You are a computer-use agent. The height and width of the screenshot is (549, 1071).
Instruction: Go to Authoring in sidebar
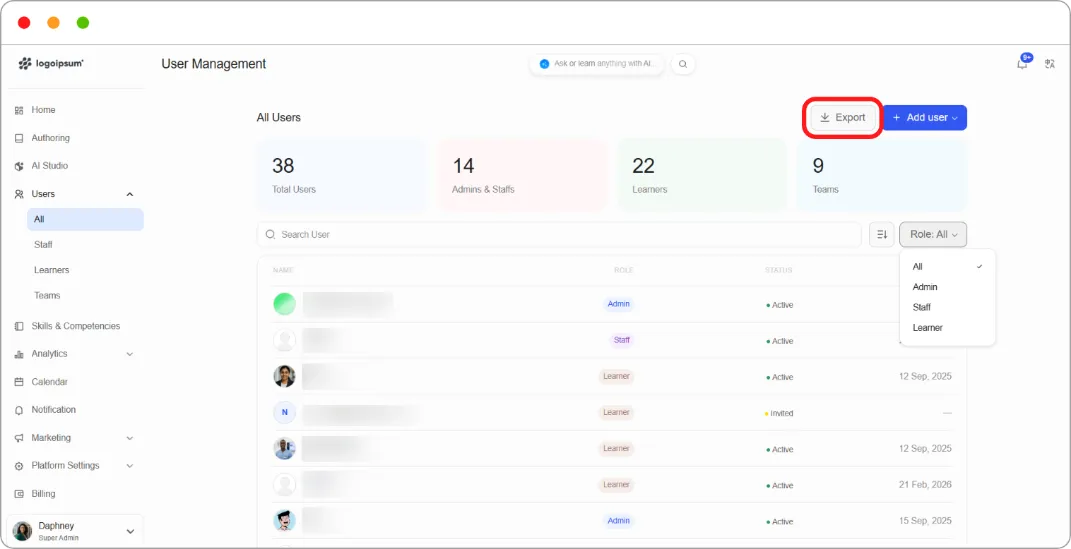pos(51,138)
